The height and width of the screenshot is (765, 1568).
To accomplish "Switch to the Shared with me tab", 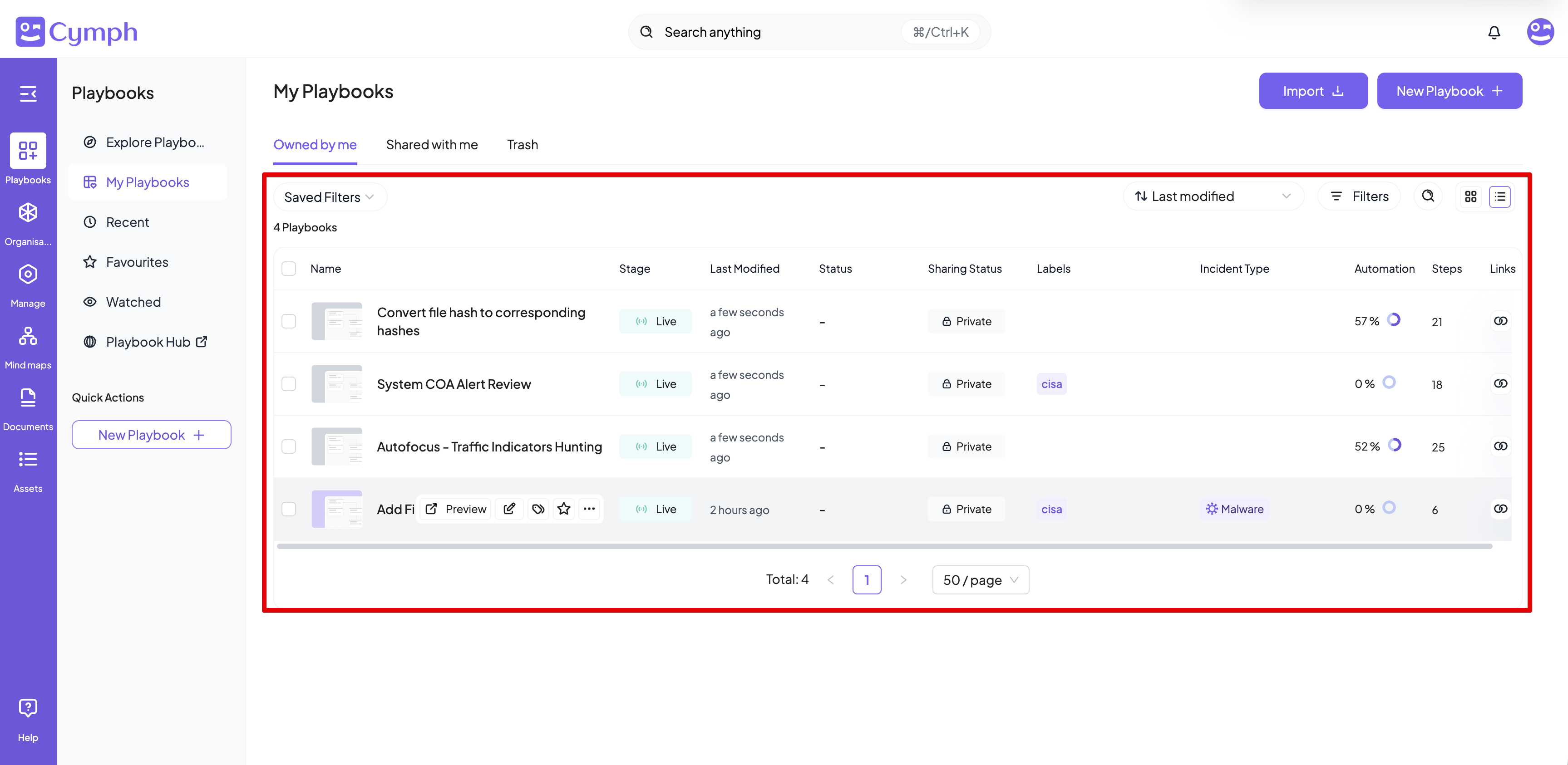I will pos(432,145).
